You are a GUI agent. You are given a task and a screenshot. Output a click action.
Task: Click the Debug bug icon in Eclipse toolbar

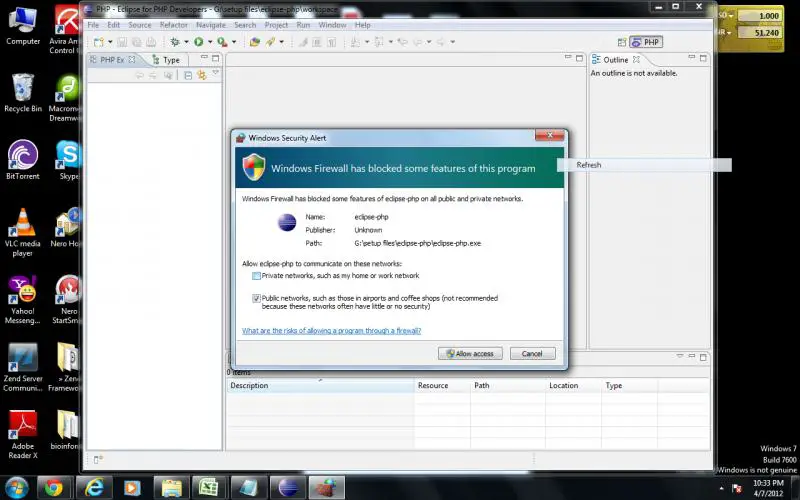click(x=175, y=42)
